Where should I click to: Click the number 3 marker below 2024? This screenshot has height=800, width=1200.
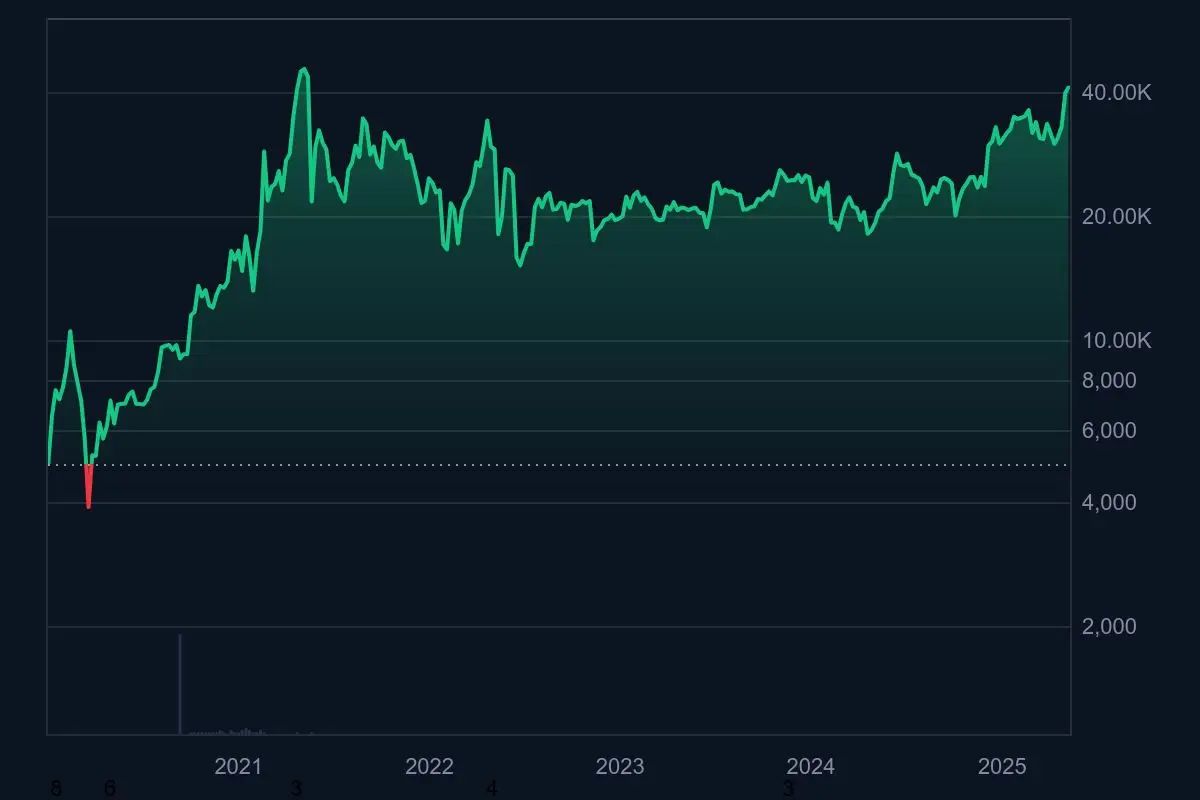pyautogui.click(x=788, y=789)
